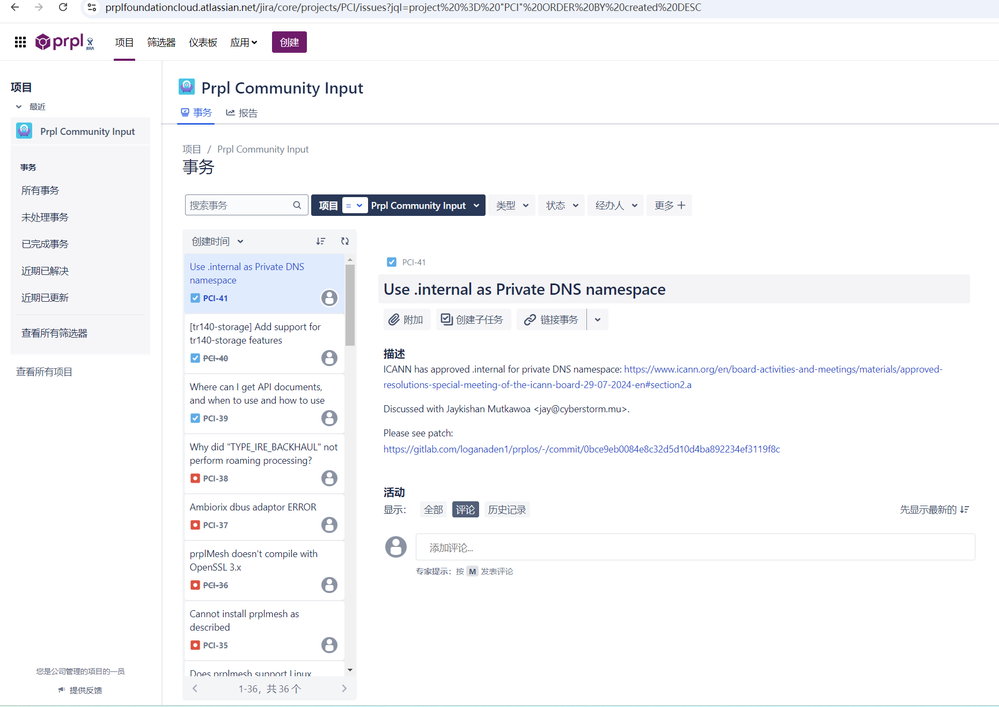999x707 pixels.
Task: Click assignee avatar on PCI-41 card
Action: (x=329, y=297)
